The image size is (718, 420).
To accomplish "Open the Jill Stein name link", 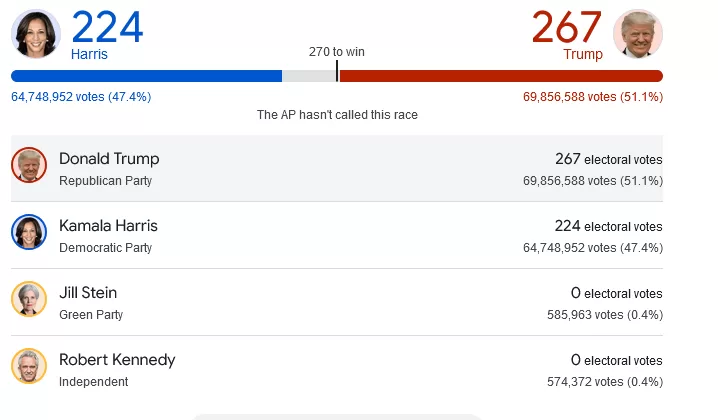I will 88,293.
